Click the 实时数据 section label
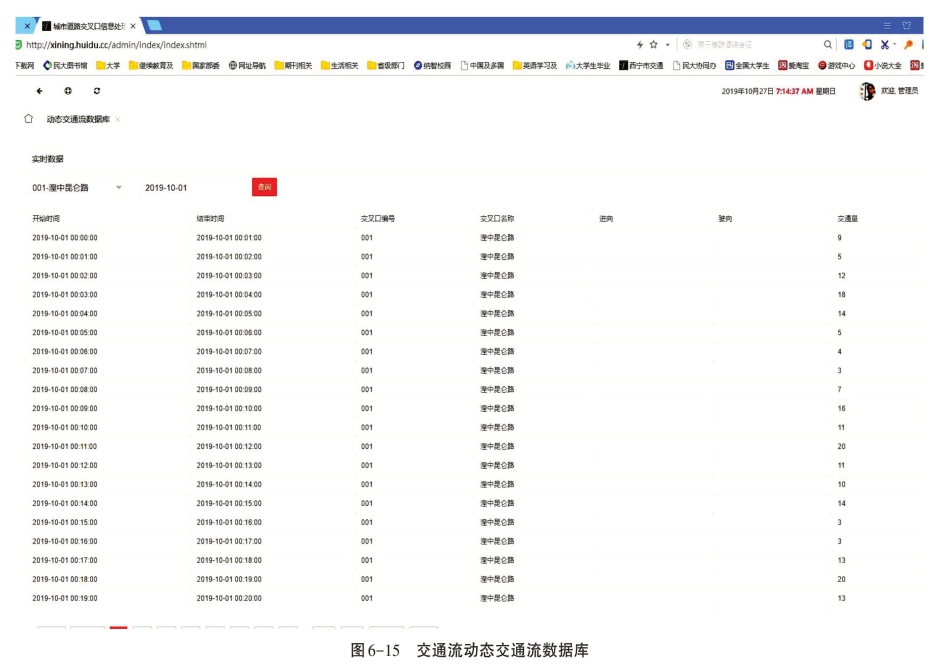Viewport: 934px width, 670px height. [x=48, y=159]
